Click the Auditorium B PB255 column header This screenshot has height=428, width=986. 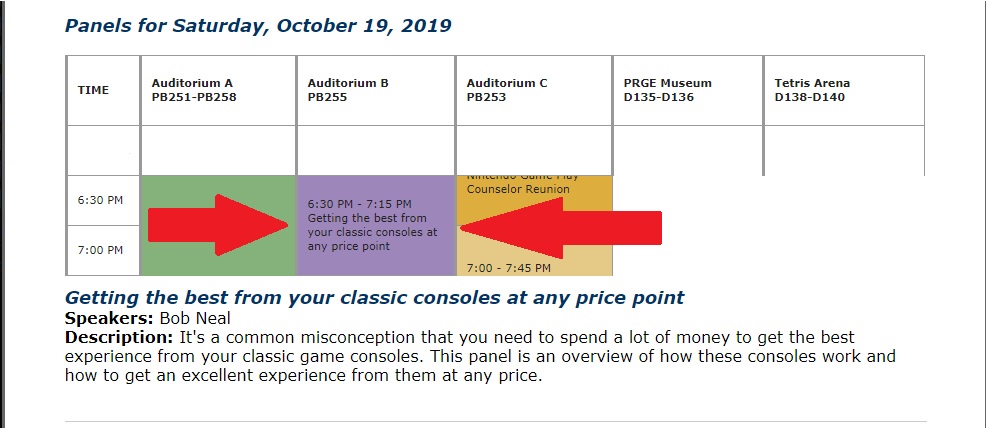(x=375, y=91)
